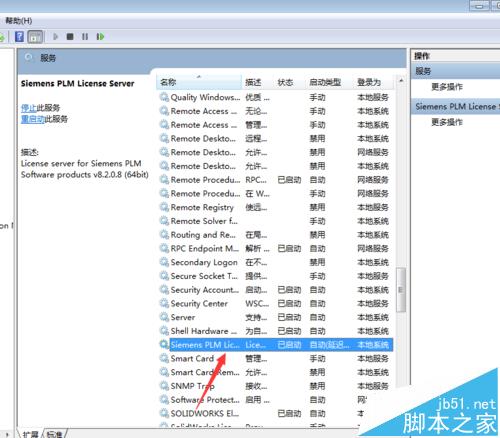Click the Start Service play icon
This screenshot has height=438, width=500.
coord(56,36)
